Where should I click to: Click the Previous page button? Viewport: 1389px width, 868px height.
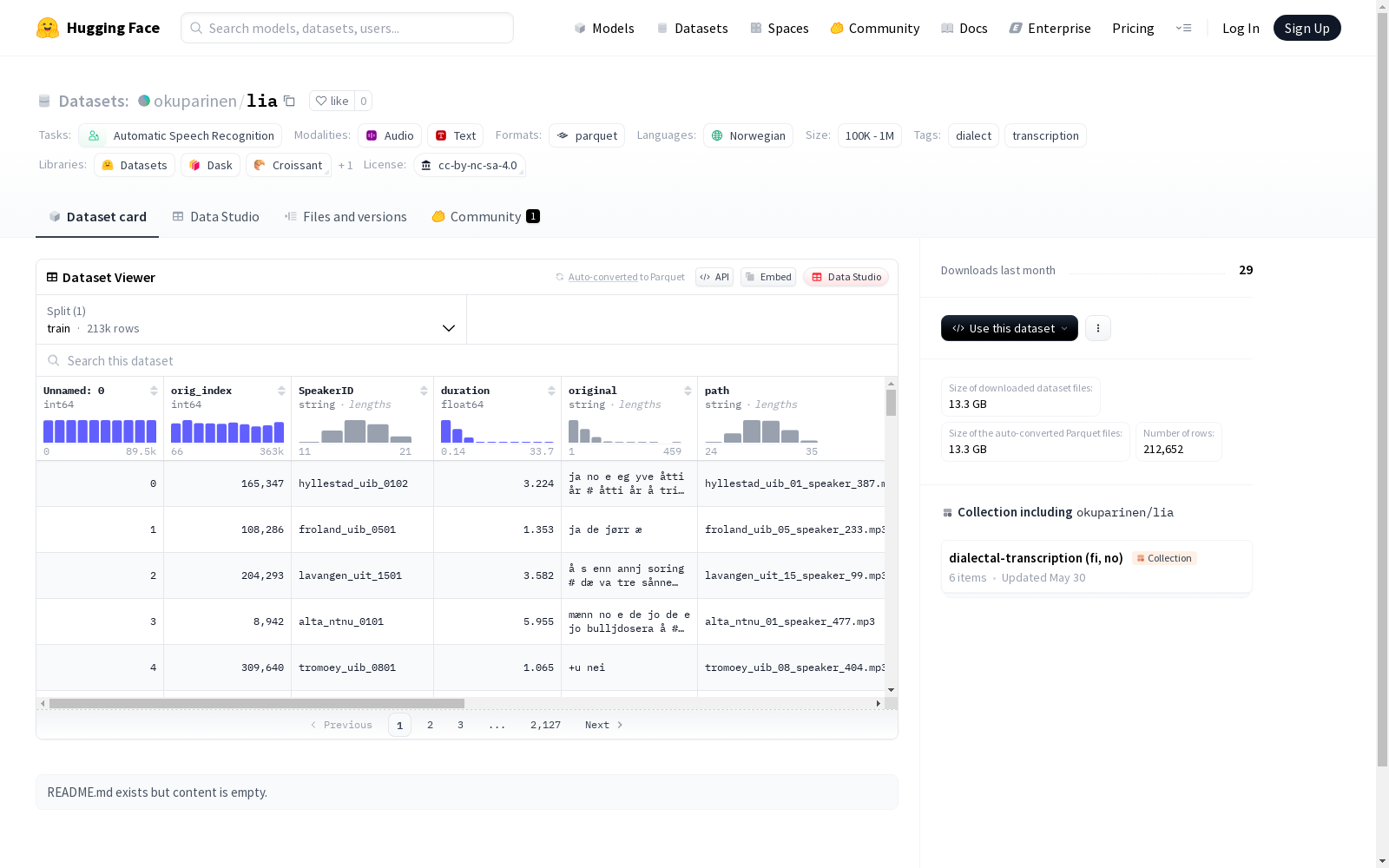pyautogui.click(x=341, y=725)
